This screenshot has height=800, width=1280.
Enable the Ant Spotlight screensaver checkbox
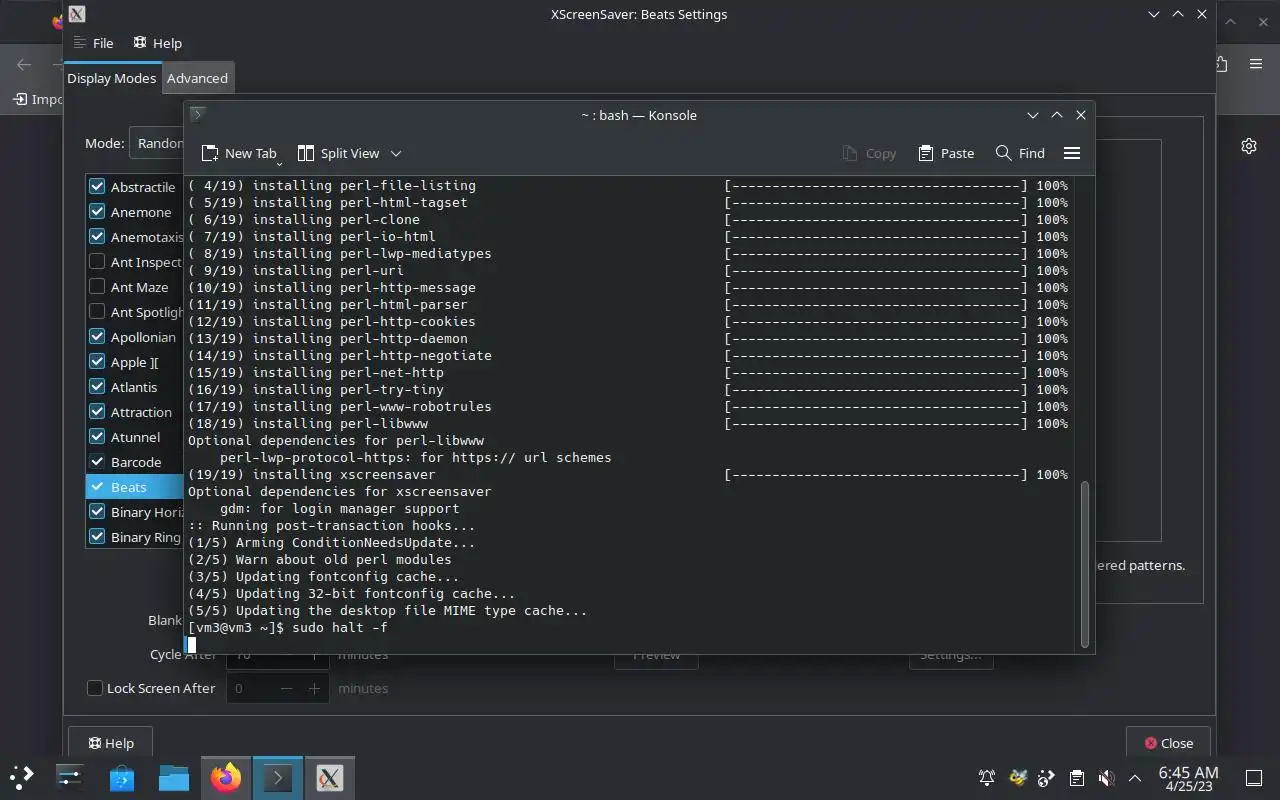97,311
